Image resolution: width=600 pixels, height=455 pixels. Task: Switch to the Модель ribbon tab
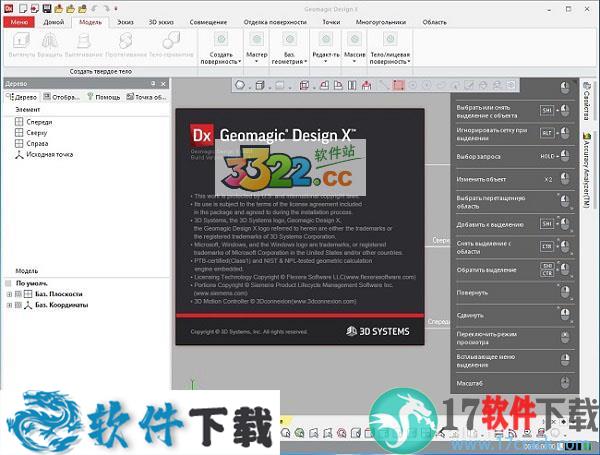(x=90, y=22)
